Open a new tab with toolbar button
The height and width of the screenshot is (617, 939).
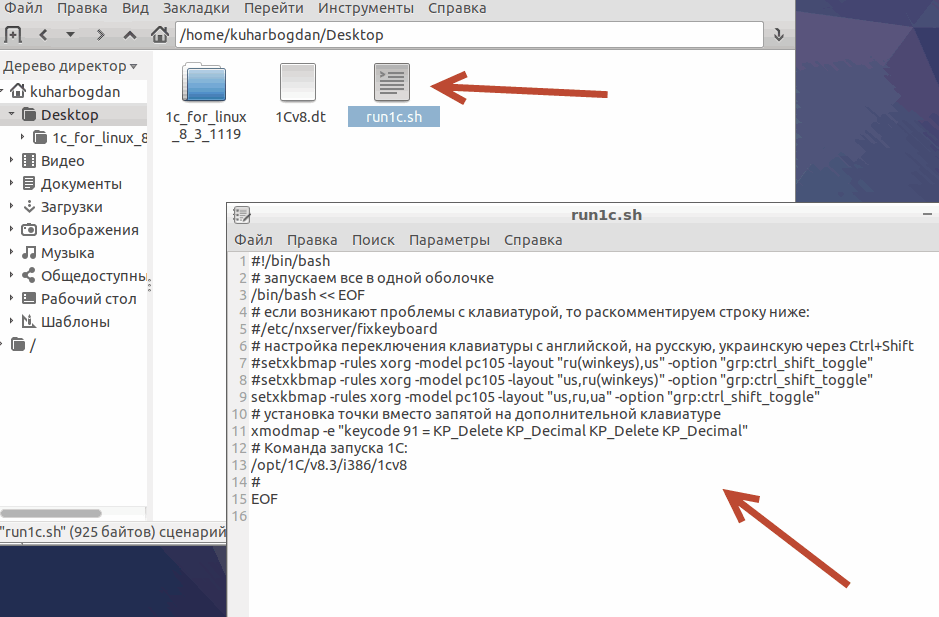point(13,35)
